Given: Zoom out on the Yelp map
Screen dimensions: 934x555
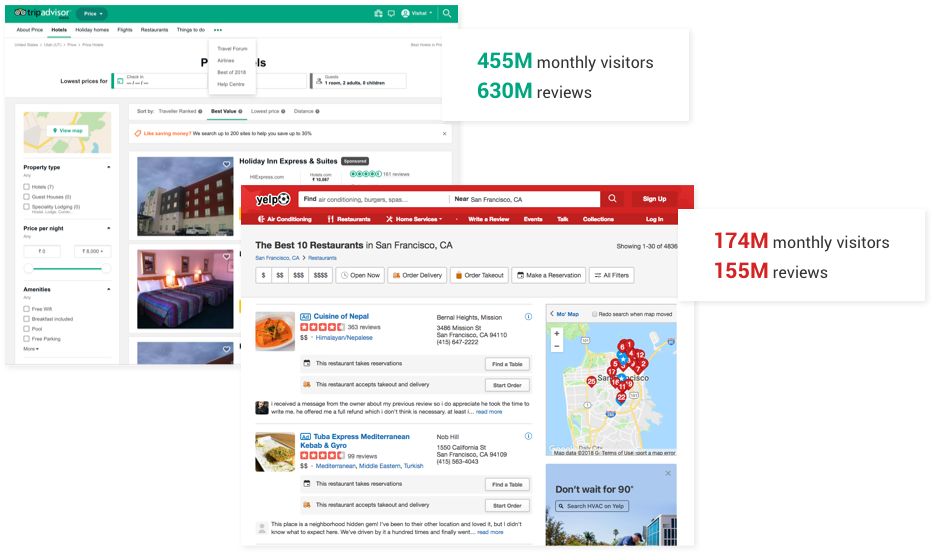Looking at the screenshot, I should pyautogui.click(x=556, y=346).
